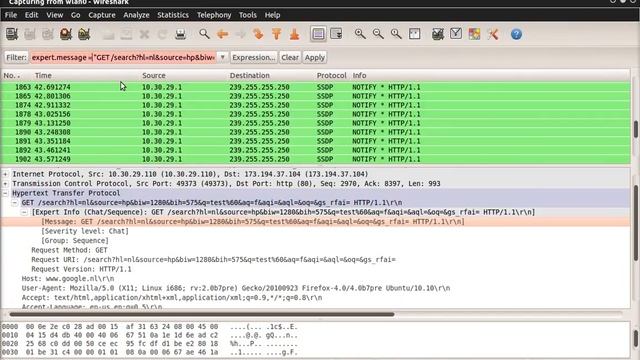Clear the display filter

(x=290, y=58)
